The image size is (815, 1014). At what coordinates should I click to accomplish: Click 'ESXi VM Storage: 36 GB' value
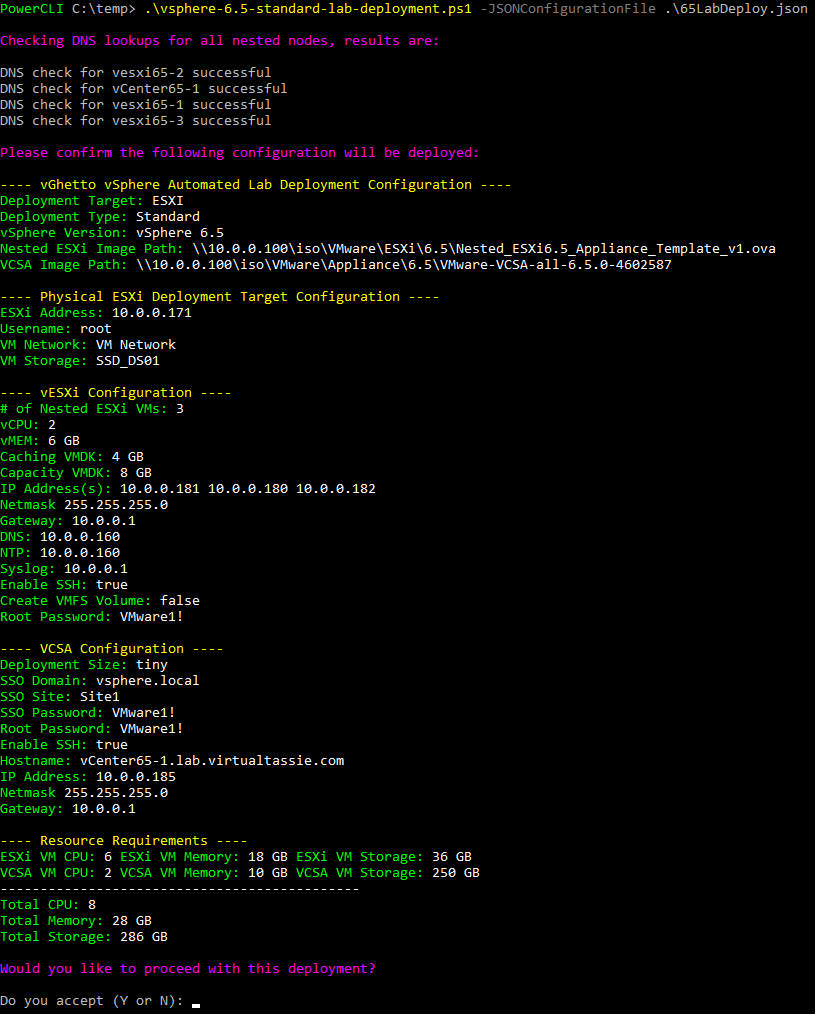384,857
